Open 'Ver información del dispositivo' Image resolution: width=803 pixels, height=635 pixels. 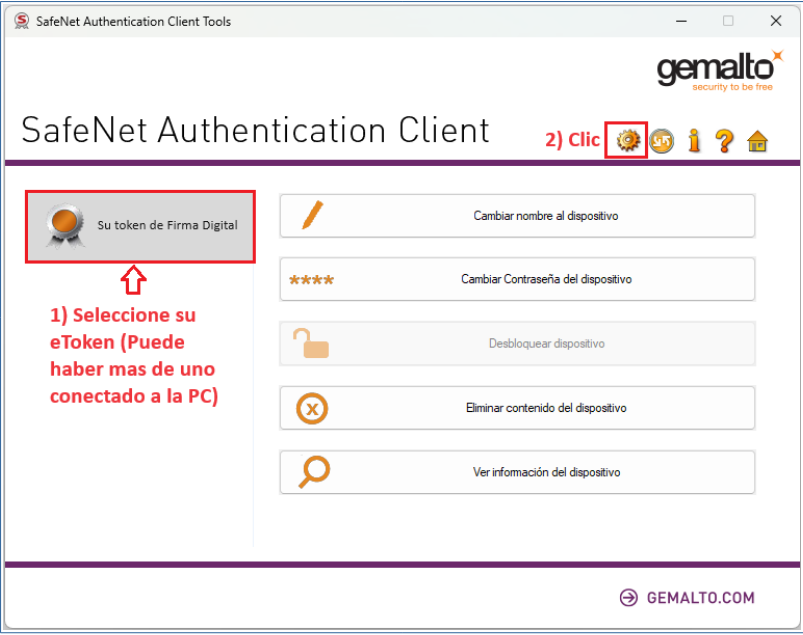(x=546, y=472)
